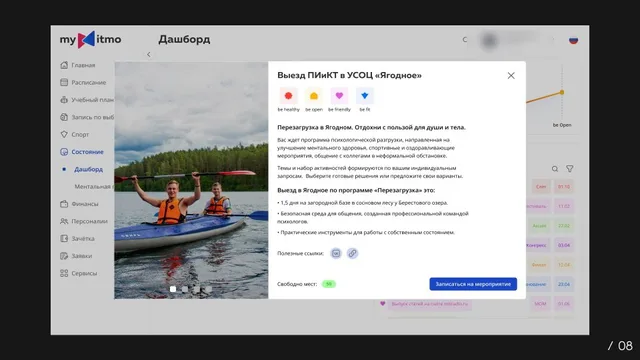Open the filter icon in events list
The width and height of the screenshot is (640, 360).
point(569,169)
